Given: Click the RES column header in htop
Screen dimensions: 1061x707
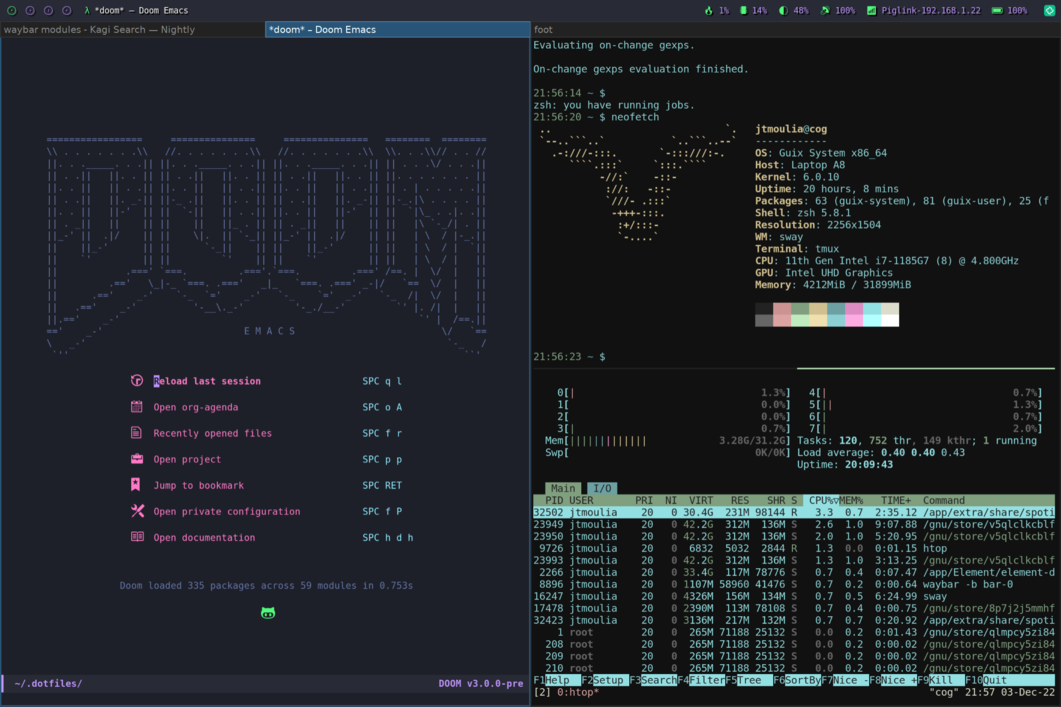Looking at the screenshot, I should (x=740, y=500).
